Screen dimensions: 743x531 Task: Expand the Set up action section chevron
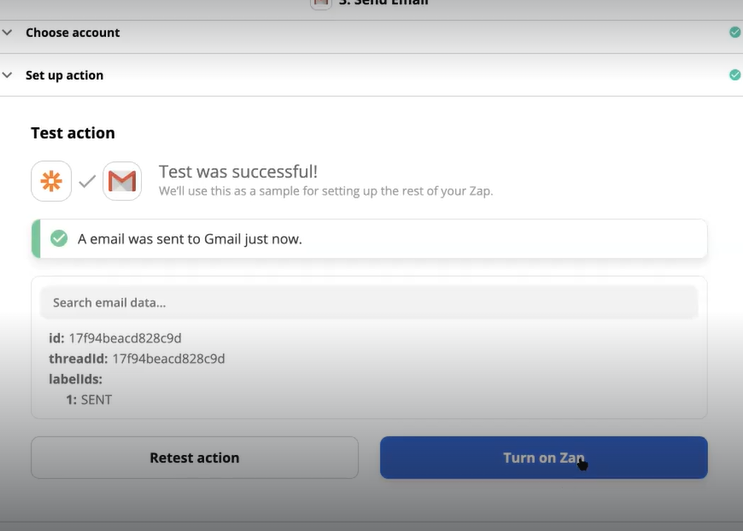click(x=7, y=75)
